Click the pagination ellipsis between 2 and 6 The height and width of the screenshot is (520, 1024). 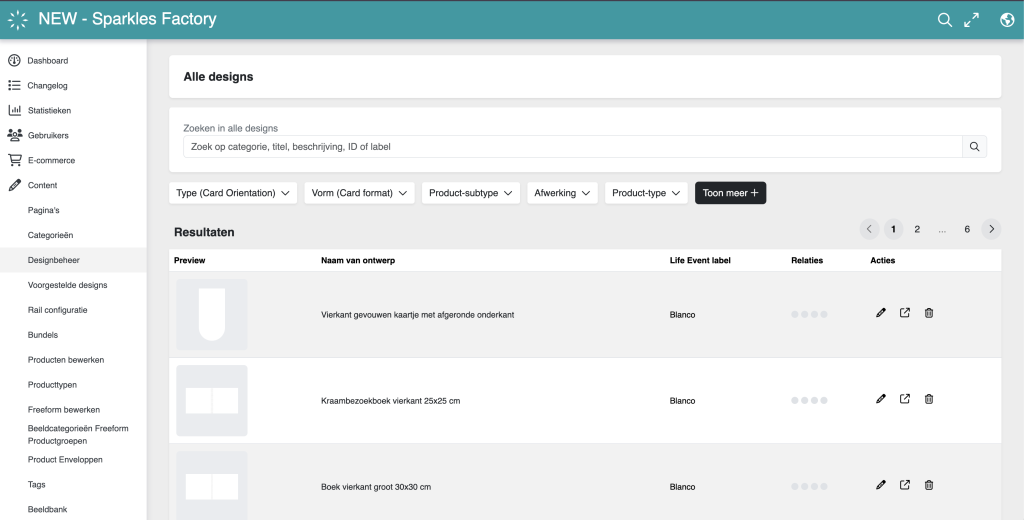coord(942,229)
